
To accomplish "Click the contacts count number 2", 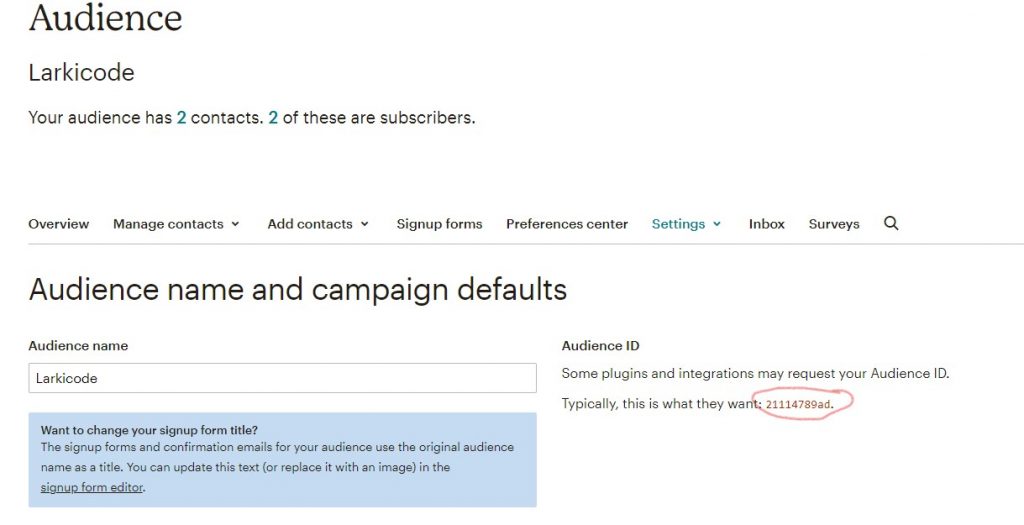I will (182, 118).
